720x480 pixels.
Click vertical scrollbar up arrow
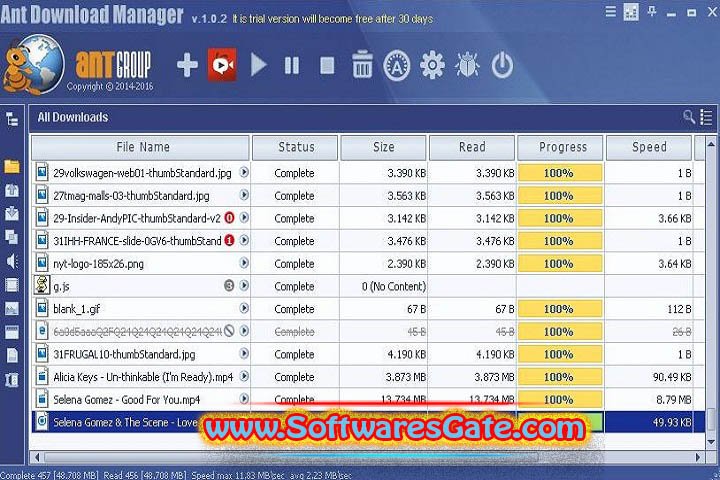[711, 144]
